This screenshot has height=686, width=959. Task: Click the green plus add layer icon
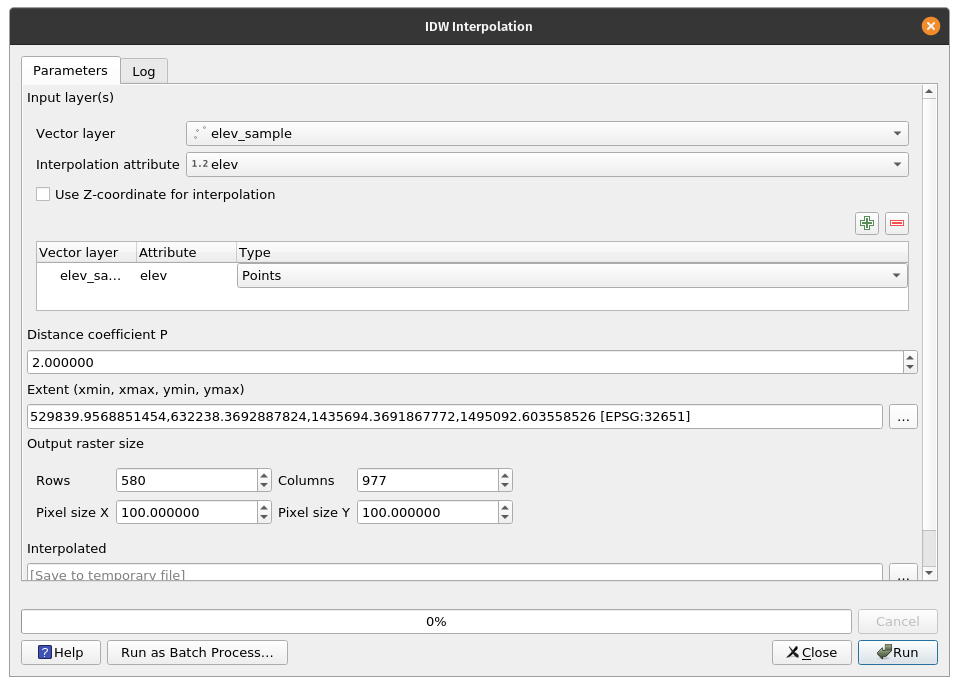[x=867, y=224]
